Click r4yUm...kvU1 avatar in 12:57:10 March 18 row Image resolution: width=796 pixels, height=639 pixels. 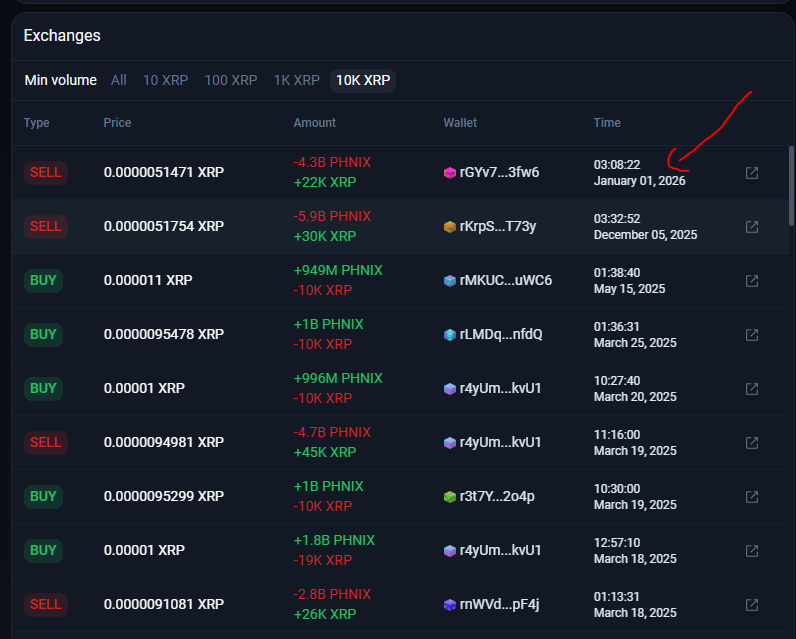(x=450, y=551)
